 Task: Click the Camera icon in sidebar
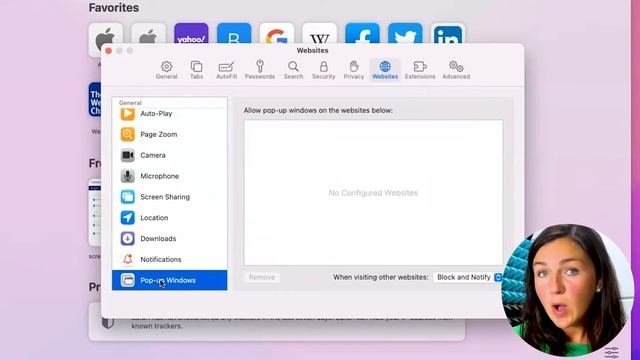127,155
